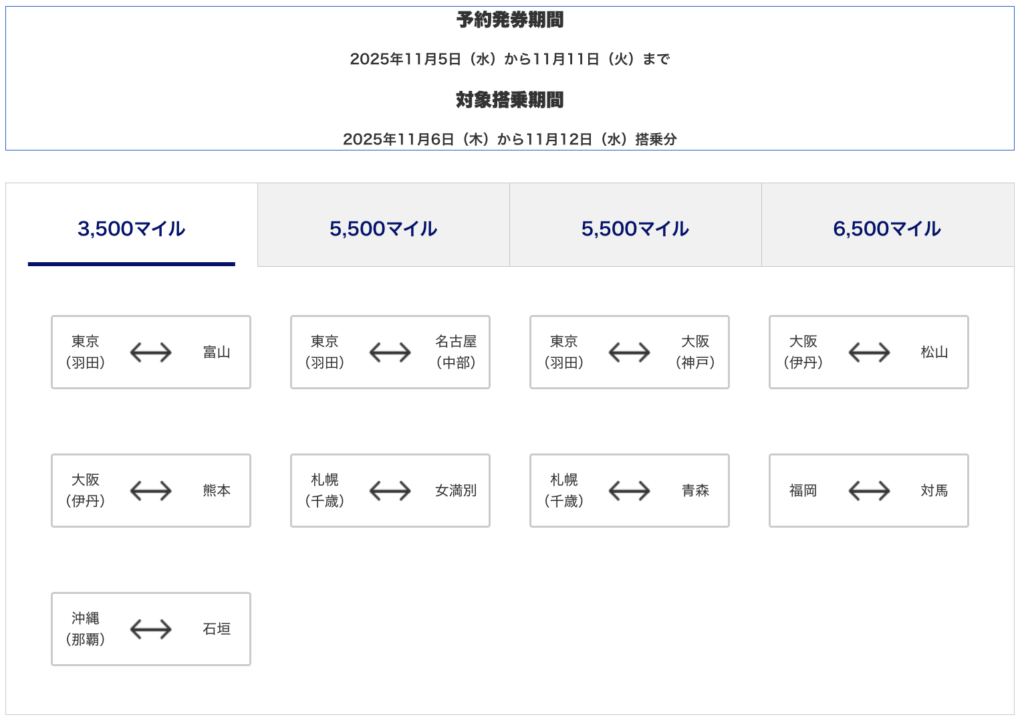Click the 女満別 destination label

click(455, 491)
